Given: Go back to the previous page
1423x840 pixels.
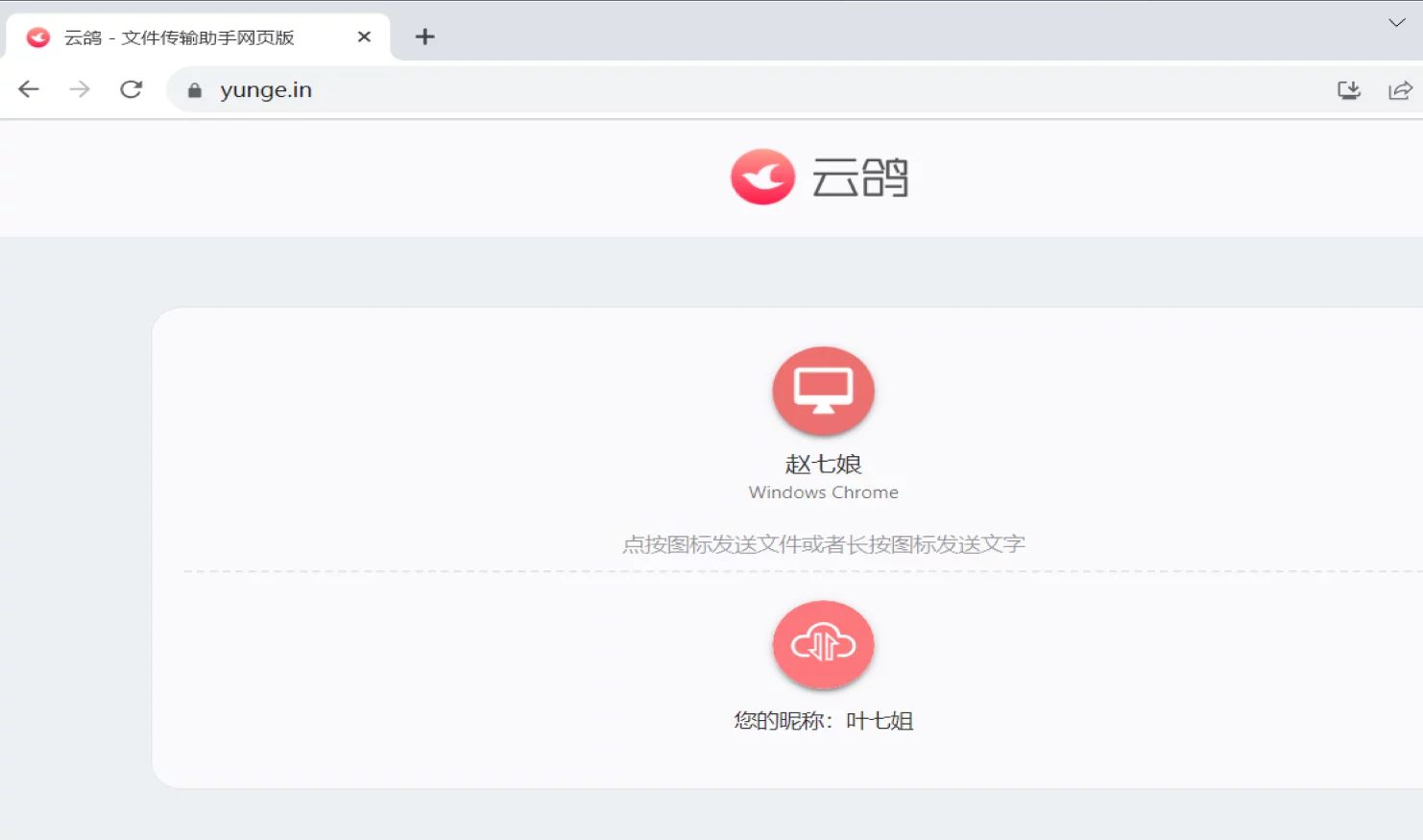Looking at the screenshot, I should 29,89.
